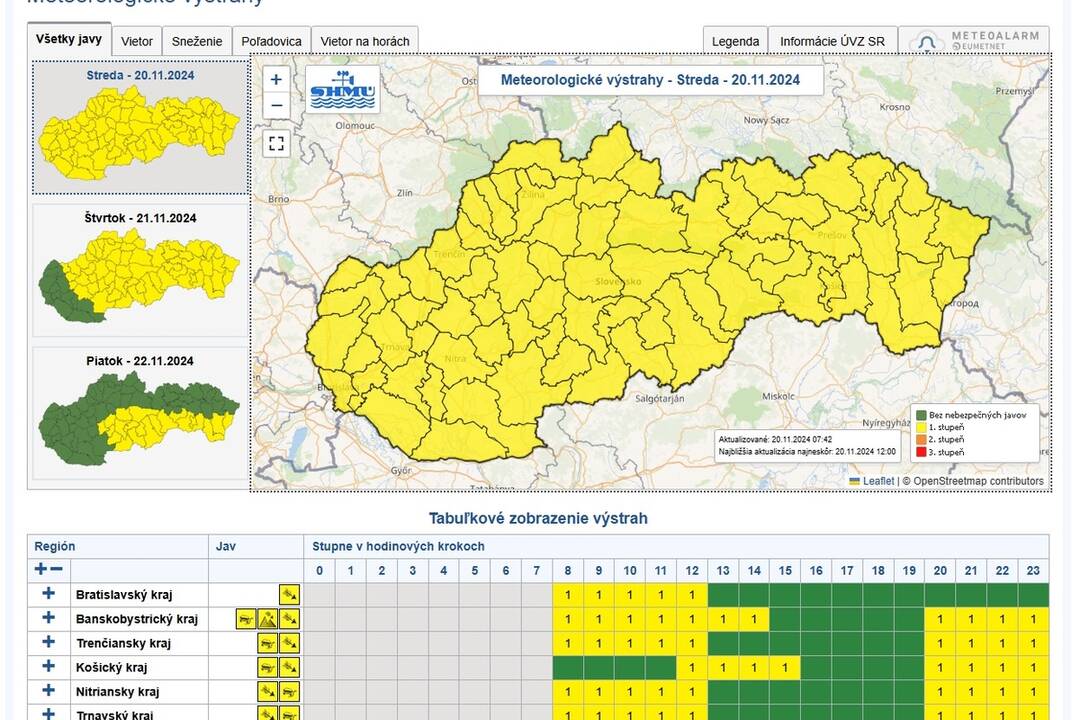Viewport: 1080px width, 720px height.
Task: Switch to the Vietor tab
Action: click(137, 41)
